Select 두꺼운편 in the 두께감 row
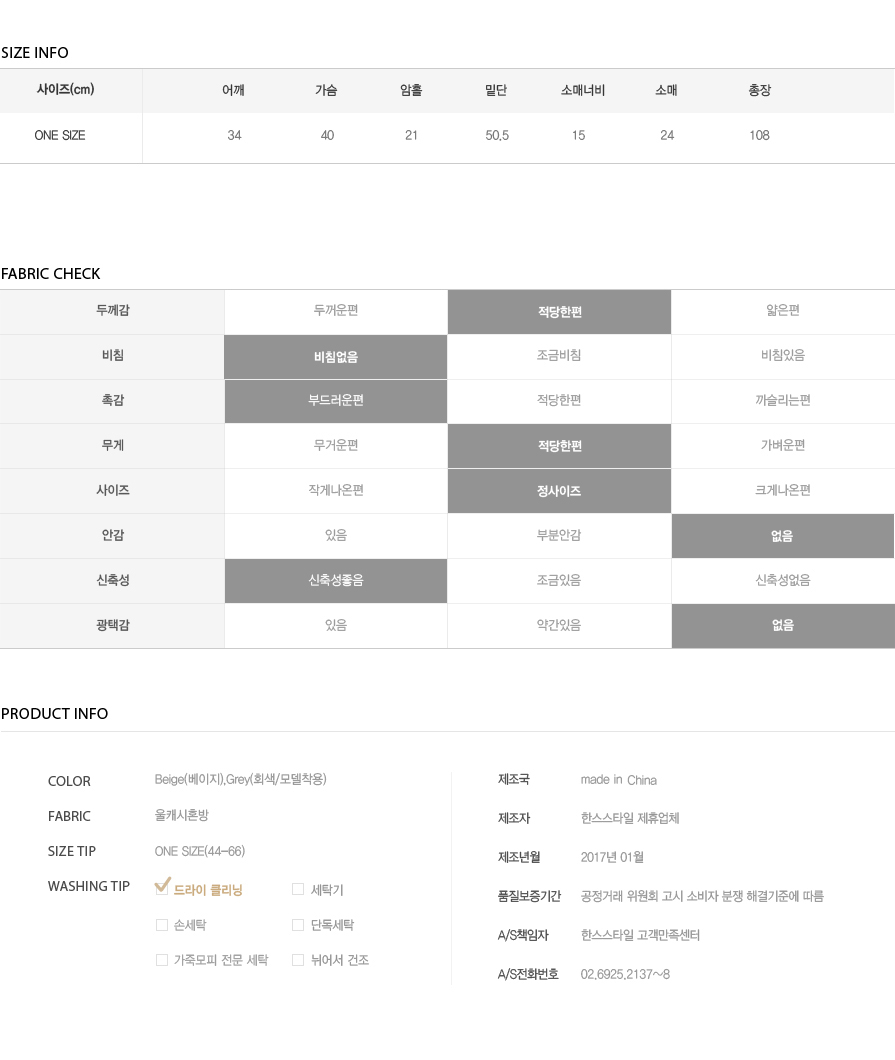 click(x=336, y=312)
